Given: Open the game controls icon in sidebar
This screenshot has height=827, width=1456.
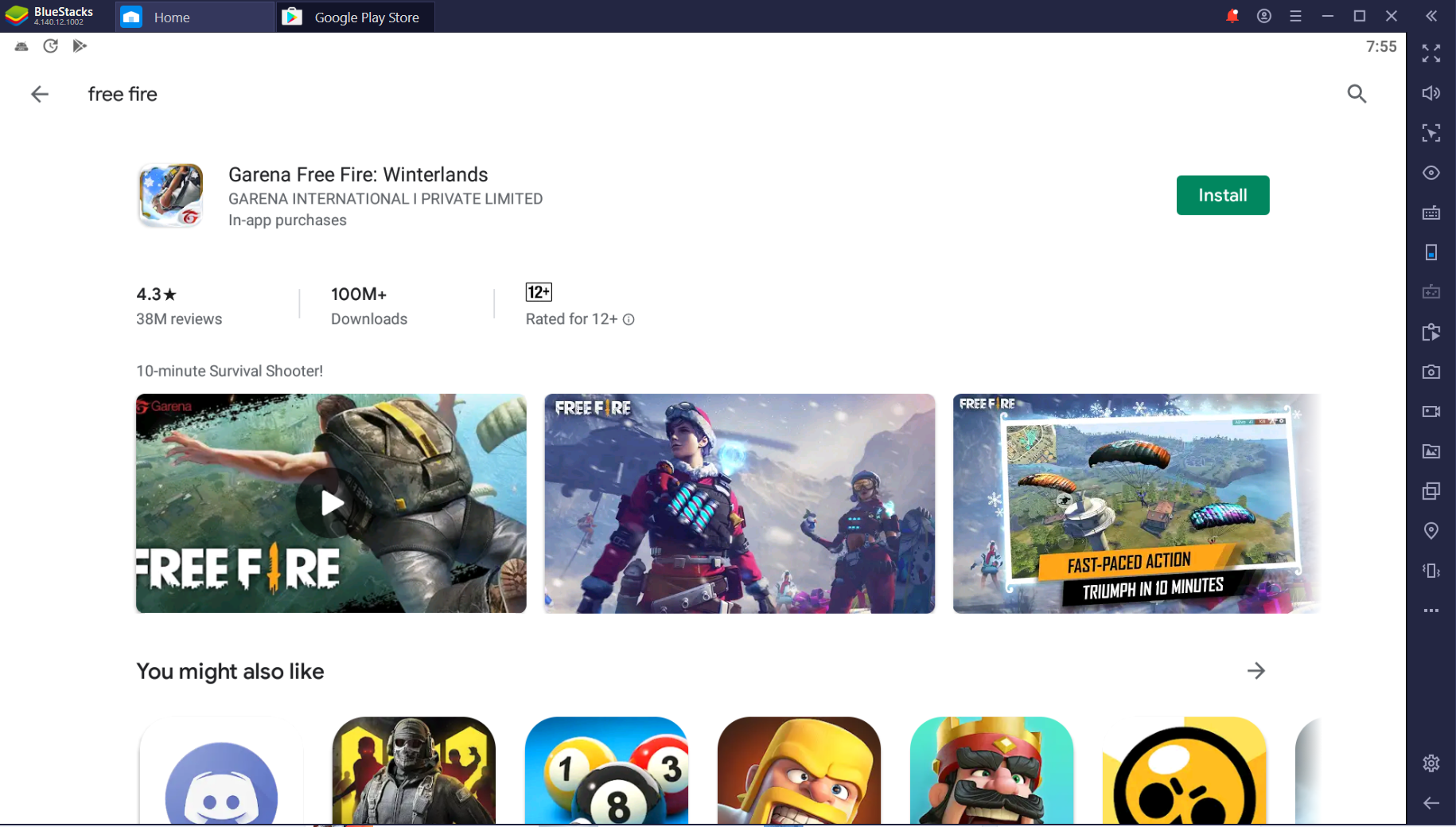Looking at the screenshot, I should click(x=1431, y=292).
